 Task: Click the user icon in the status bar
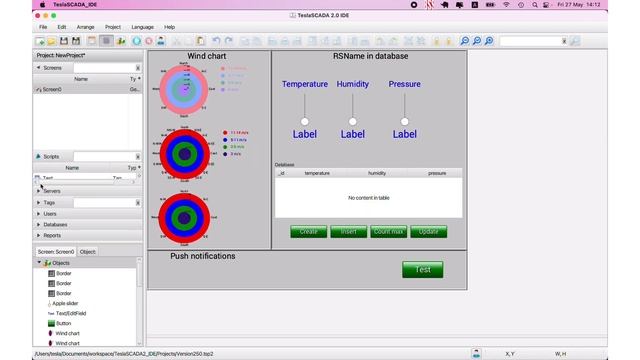pyautogui.click(x=476, y=353)
